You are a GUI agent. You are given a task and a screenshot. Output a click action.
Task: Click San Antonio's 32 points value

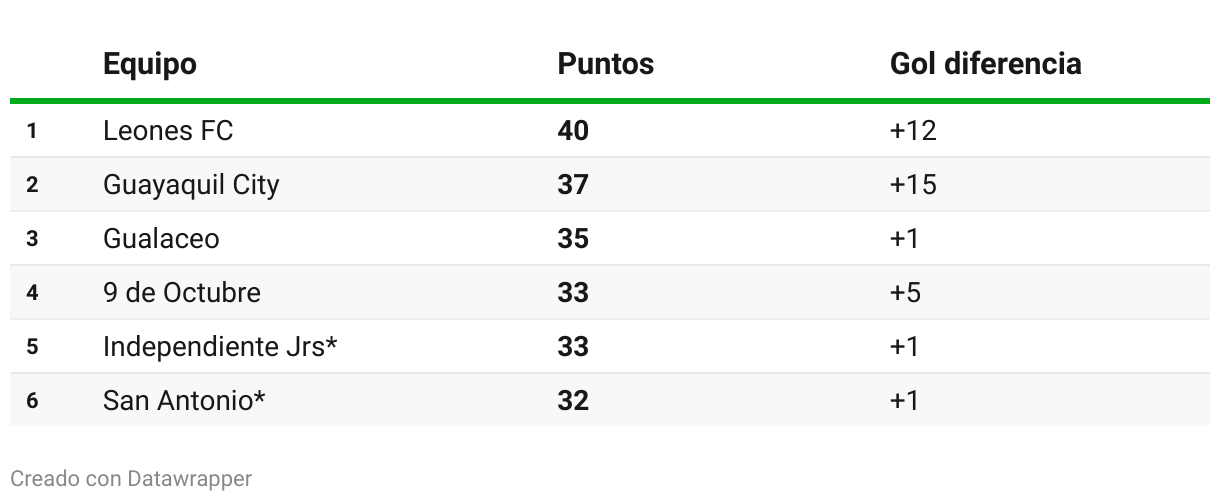[x=573, y=401]
